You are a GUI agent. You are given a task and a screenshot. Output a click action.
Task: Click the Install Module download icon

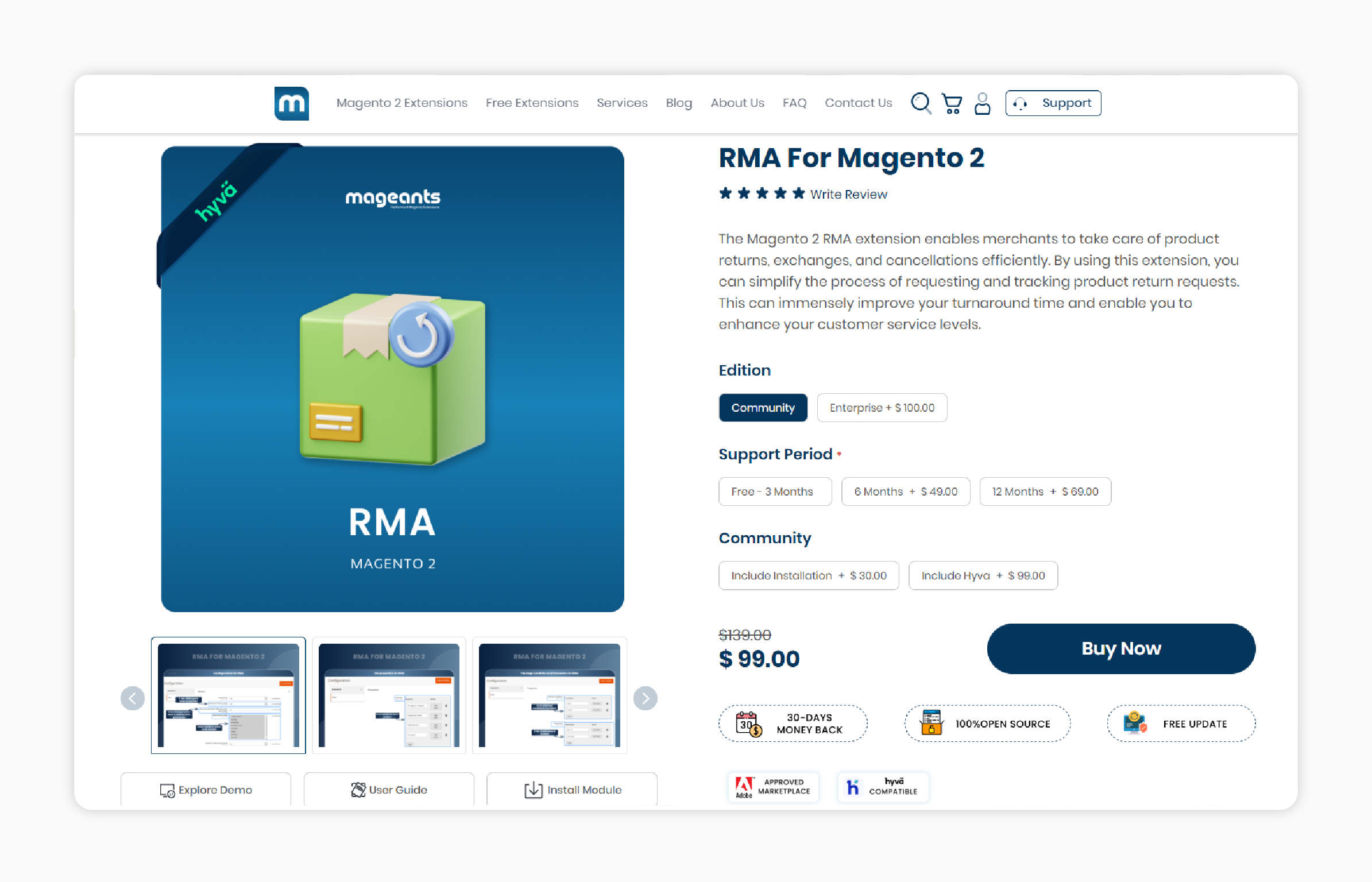[x=533, y=790]
